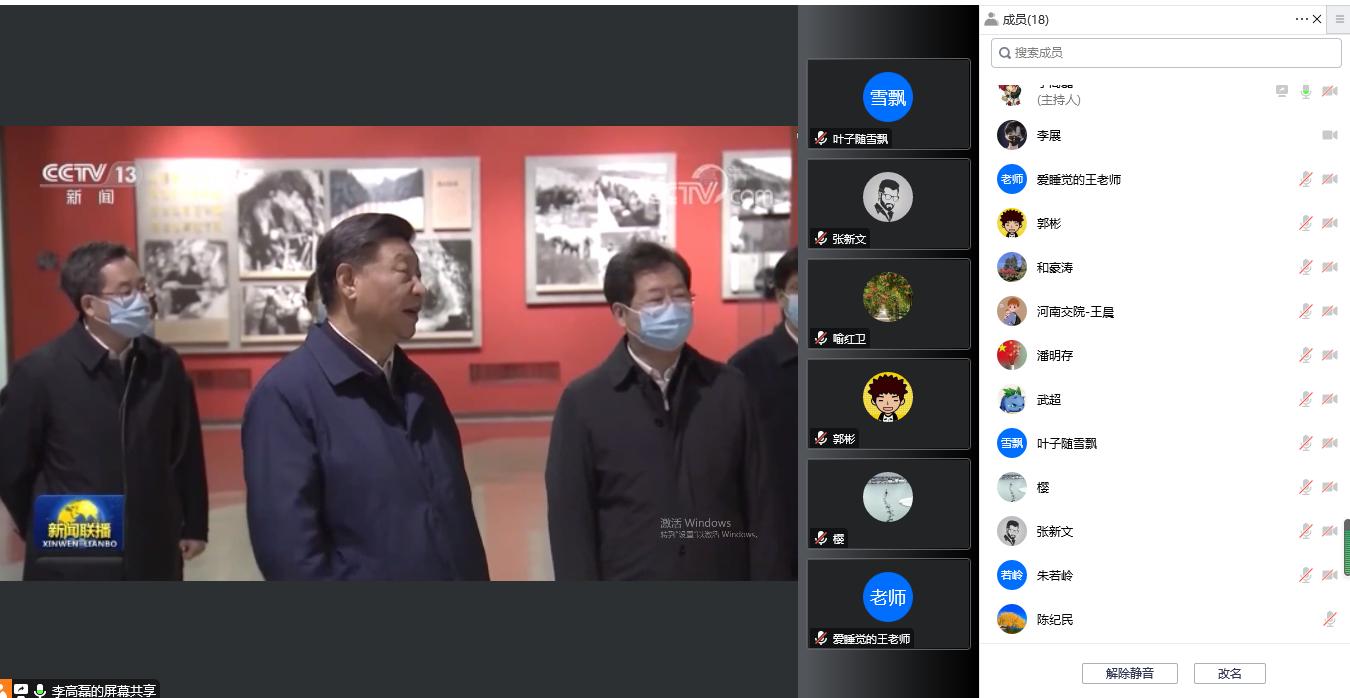Close the 成员 members panel
The image size is (1350, 698).
click(1317, 19)
